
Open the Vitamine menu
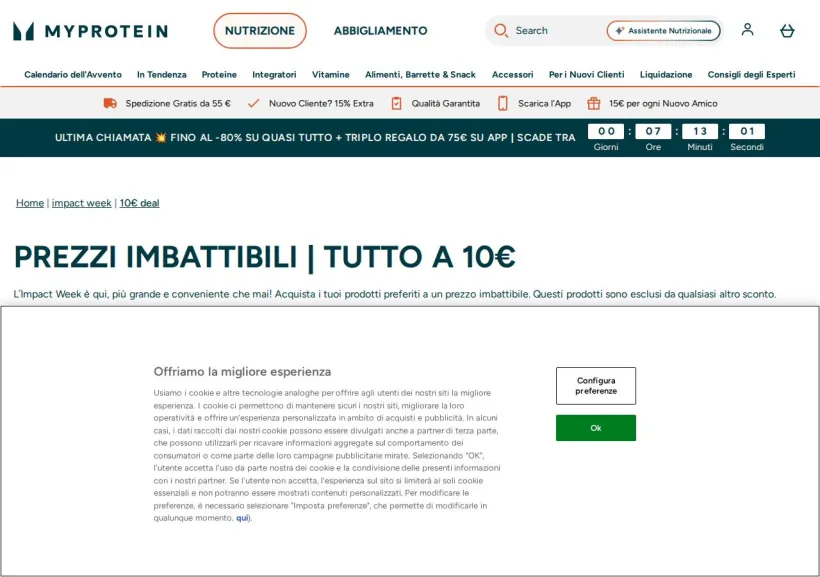click(331, 75)
